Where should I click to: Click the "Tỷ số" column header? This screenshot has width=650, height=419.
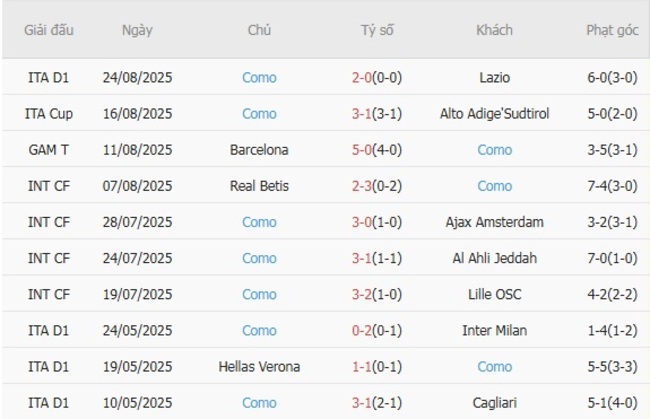[377, 30]
